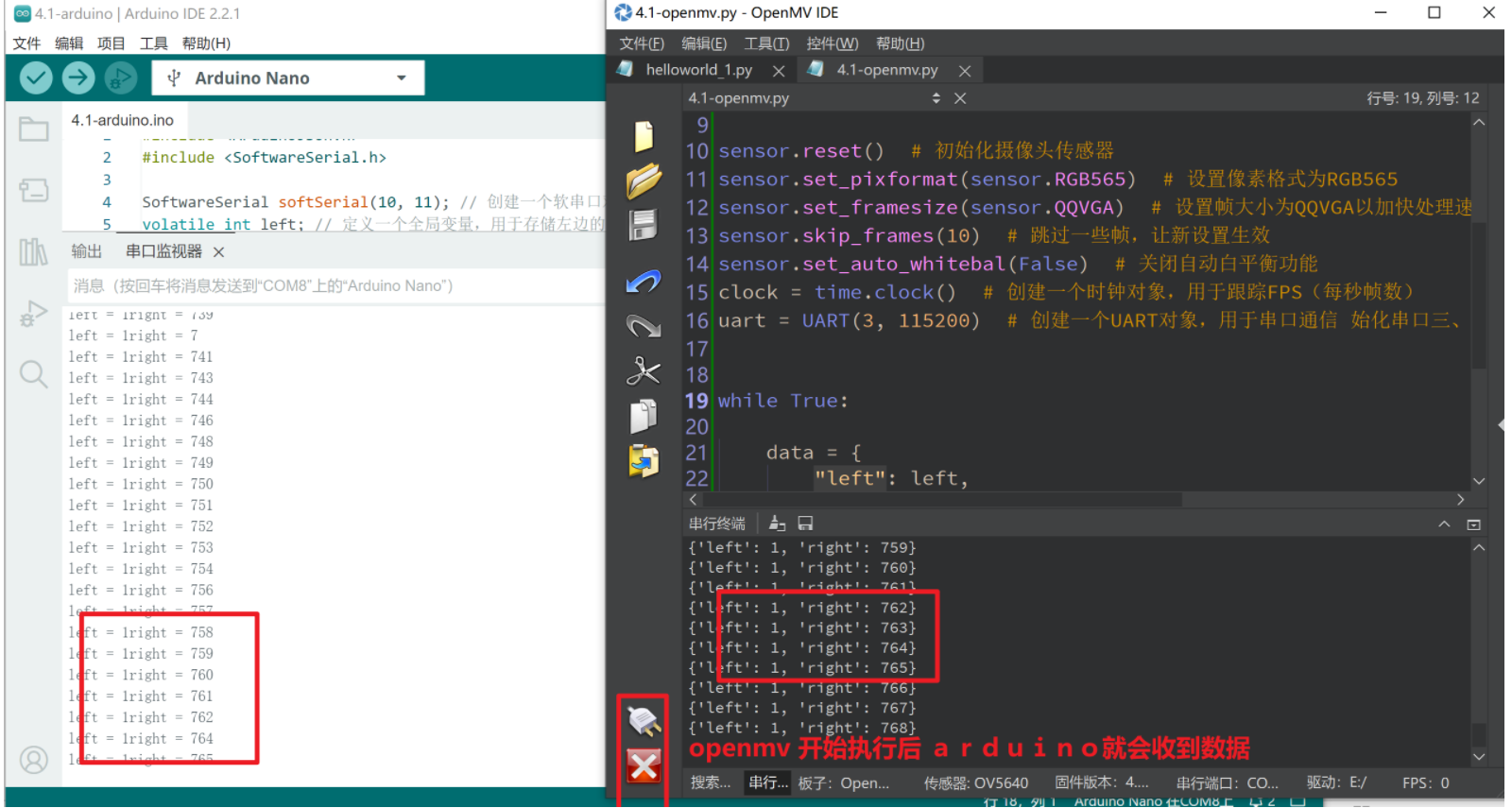
Task: Click OpenMV New File icon
Action: 644,136
